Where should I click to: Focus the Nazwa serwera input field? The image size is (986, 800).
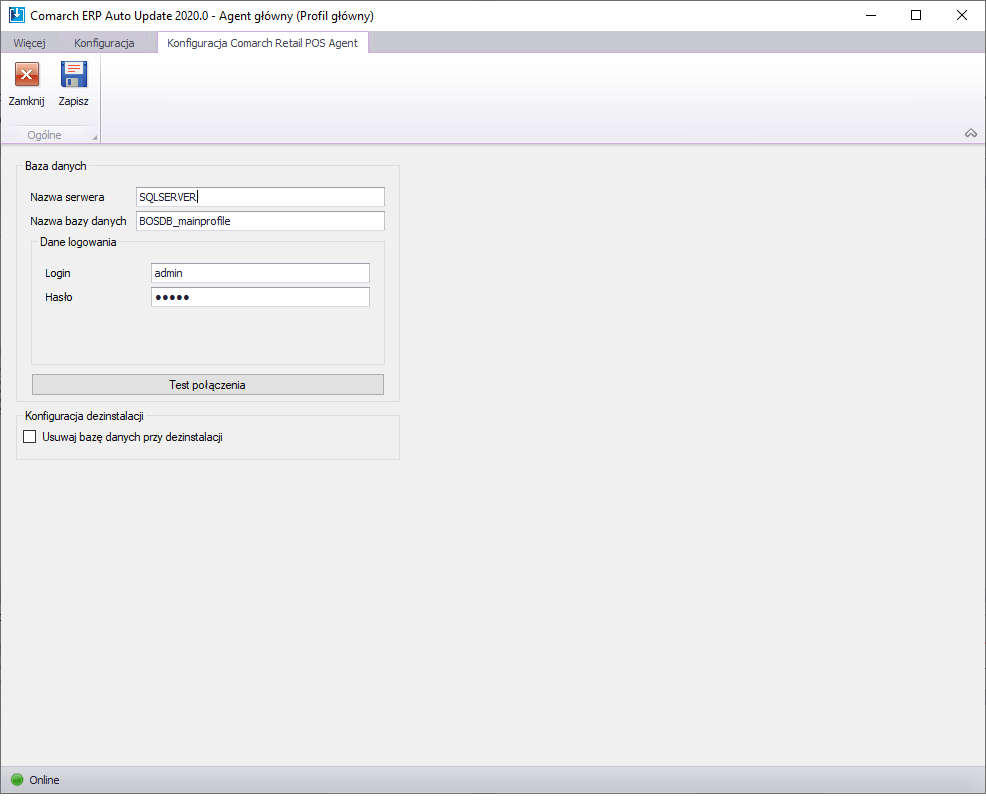pyautogui.click(x=260, y=197)
